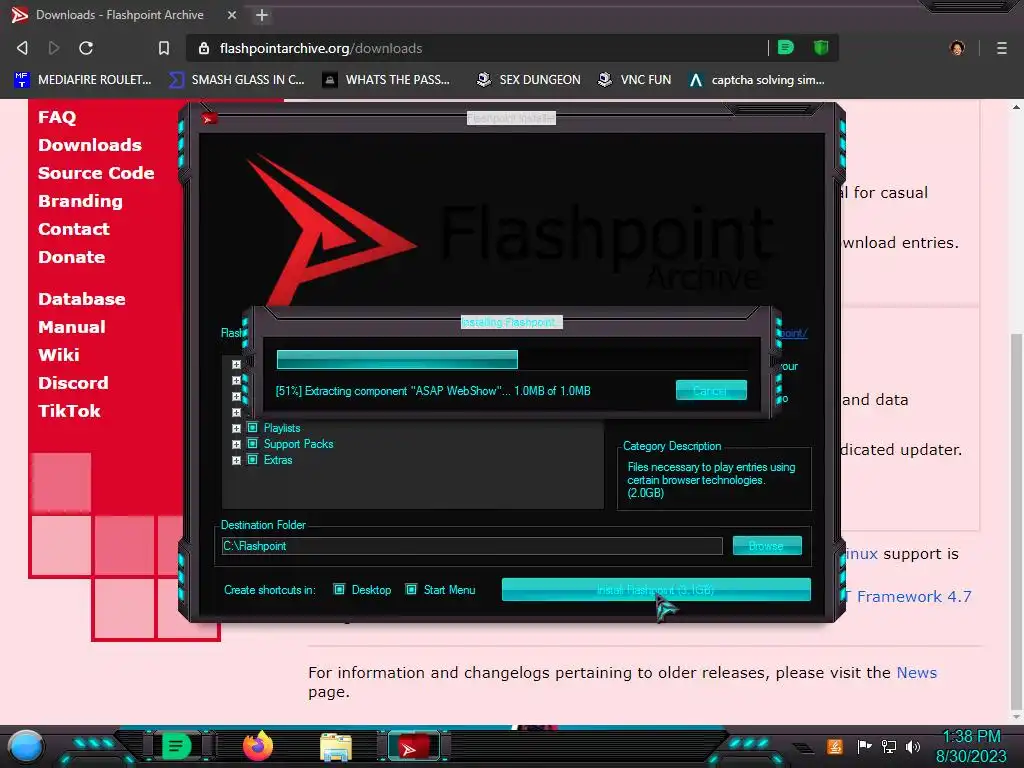Bookmark this page with bookmark icon
This screenshot has height=768, width=1024.
pyautogui.click(x=164, y=48)
